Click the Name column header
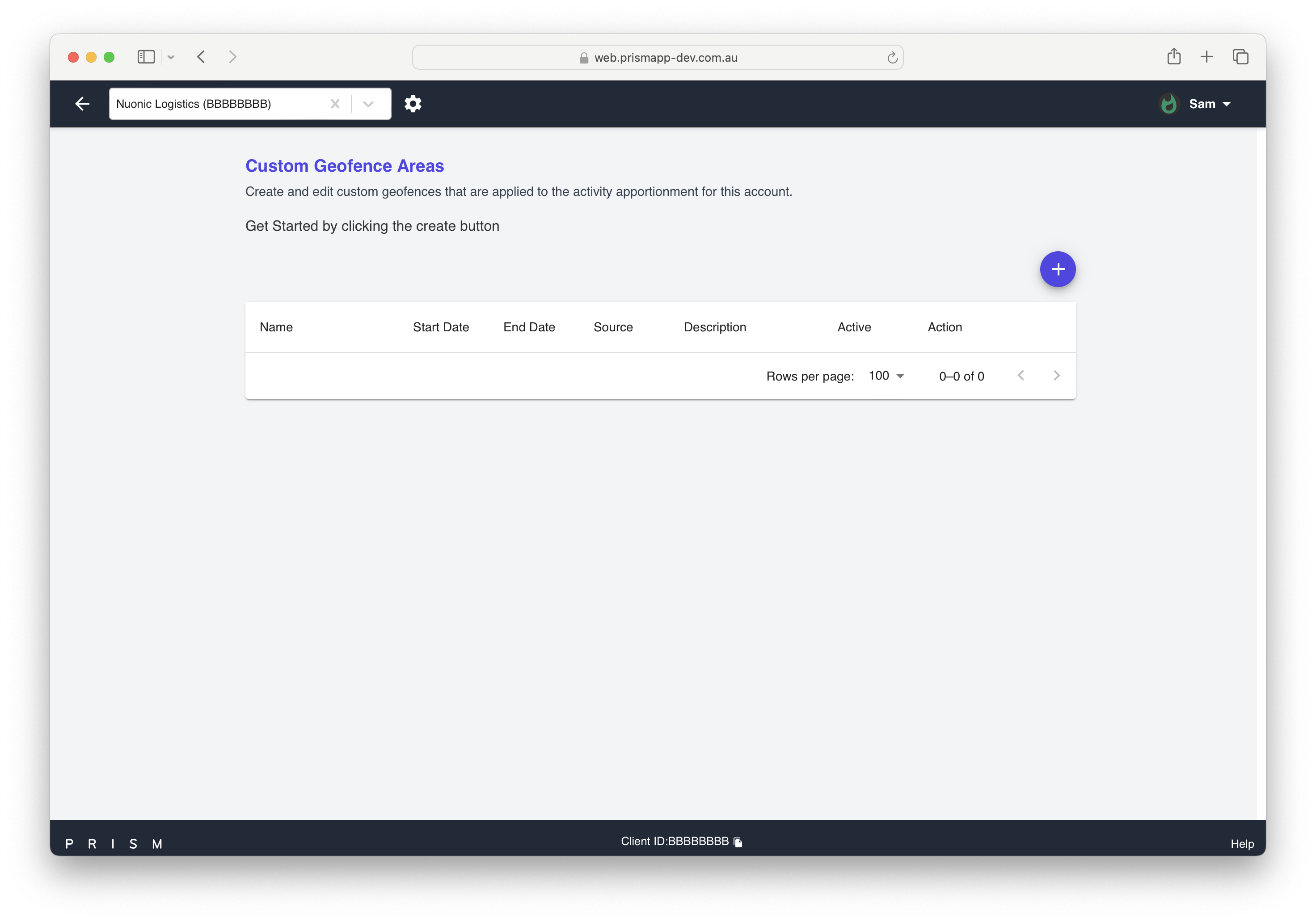The width and height of the screenshot is (1316, 922). [x=276, y=327]
